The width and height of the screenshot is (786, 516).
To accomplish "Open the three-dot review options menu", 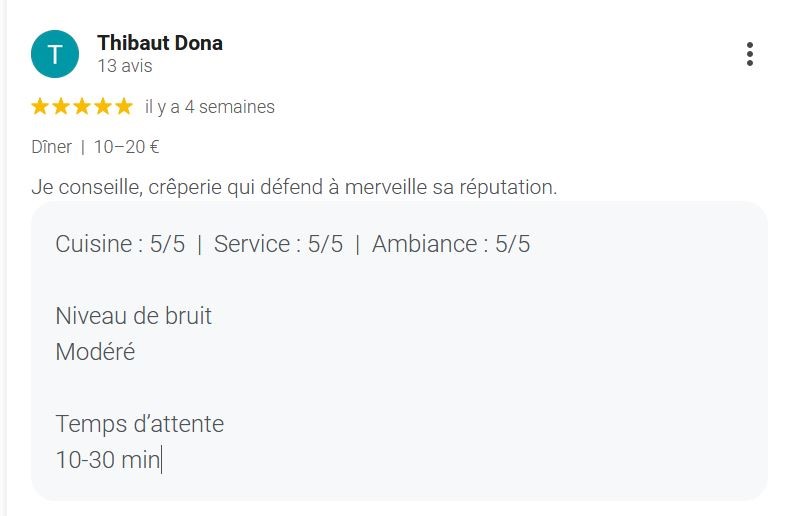I will tap(749, 54).
